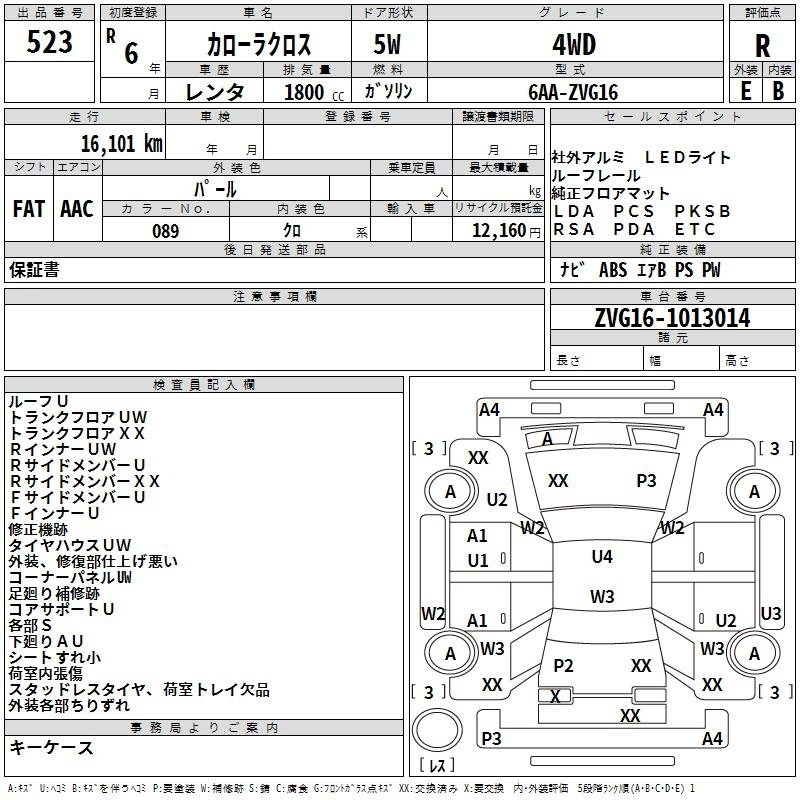The width and height of the screenshot is (800, 800).
Task: Click the air conditioner value AAC
Action: pos(77,209)
